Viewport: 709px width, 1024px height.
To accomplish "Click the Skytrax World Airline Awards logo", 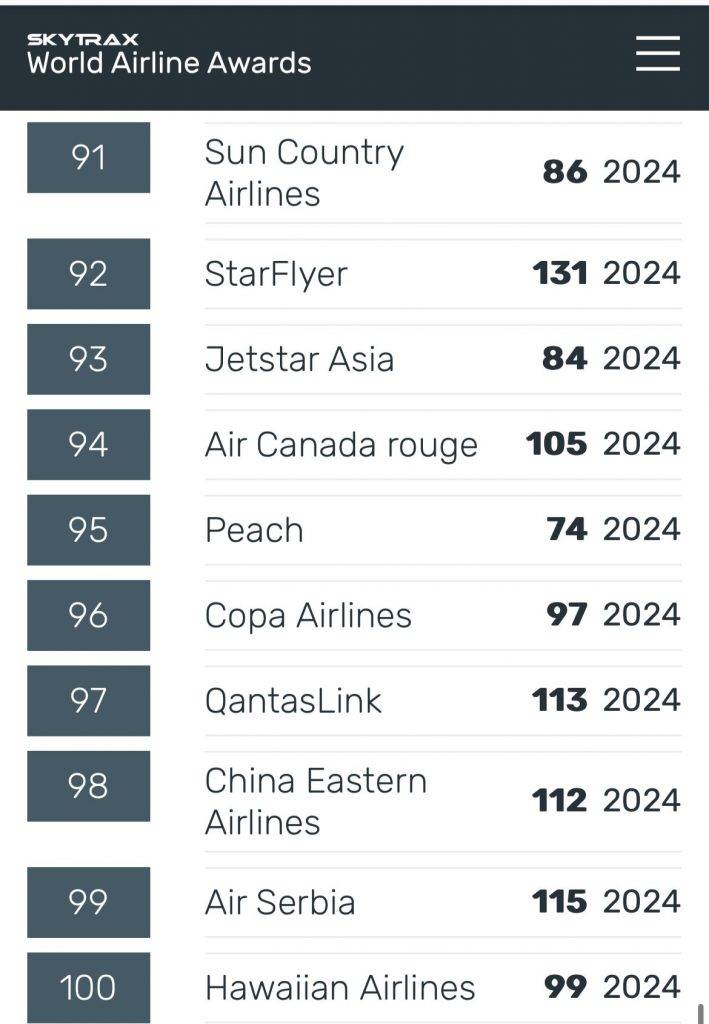I will click(x=169, y=55).
